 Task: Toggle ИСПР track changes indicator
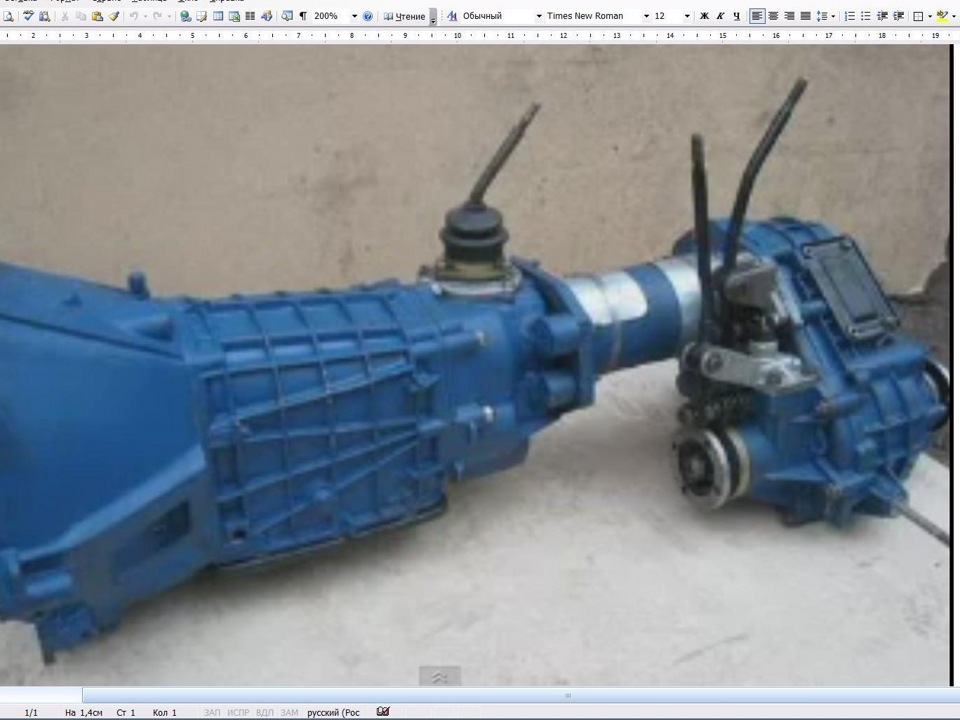click(x=238, y=713)
